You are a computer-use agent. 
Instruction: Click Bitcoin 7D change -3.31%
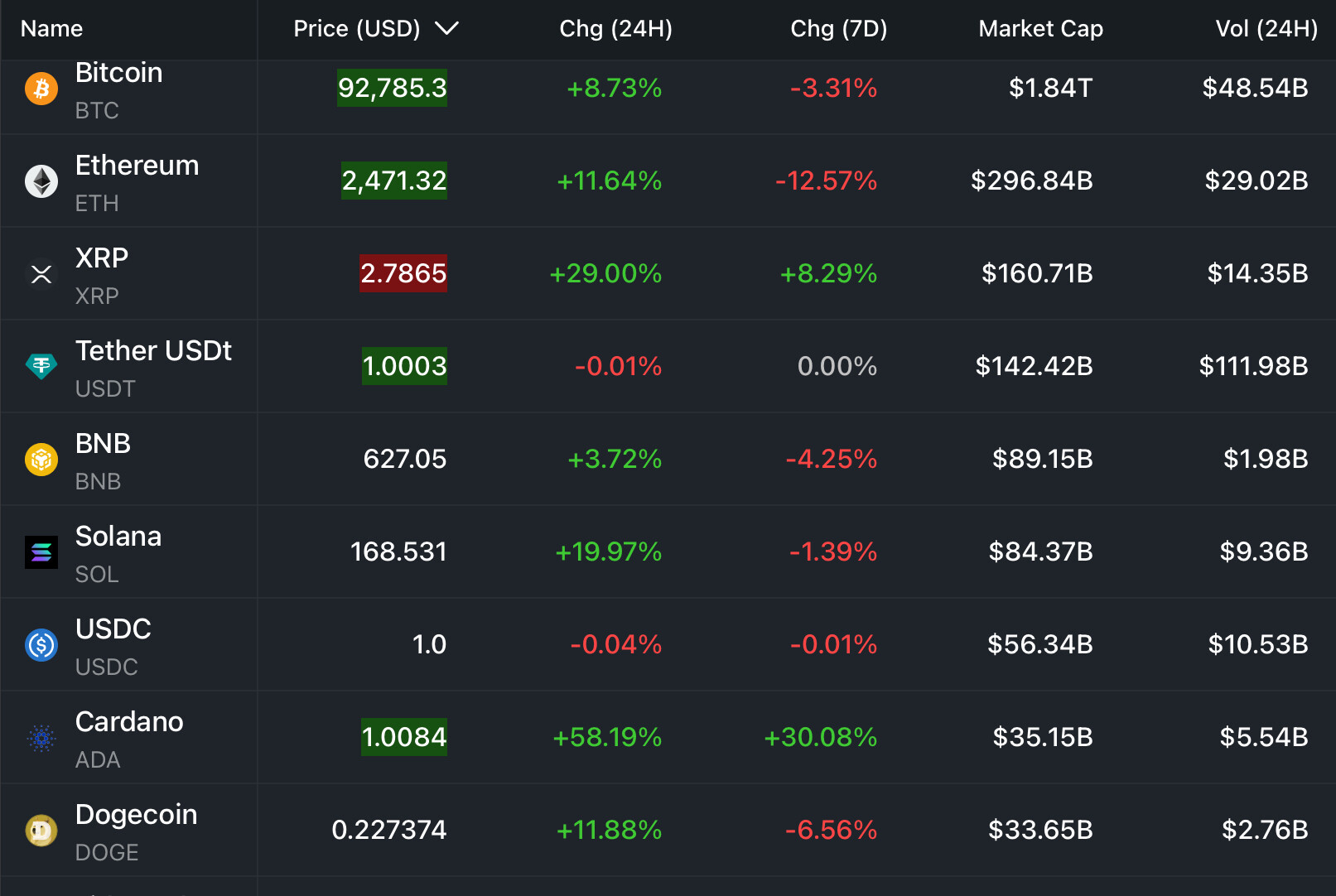(834, 88)
